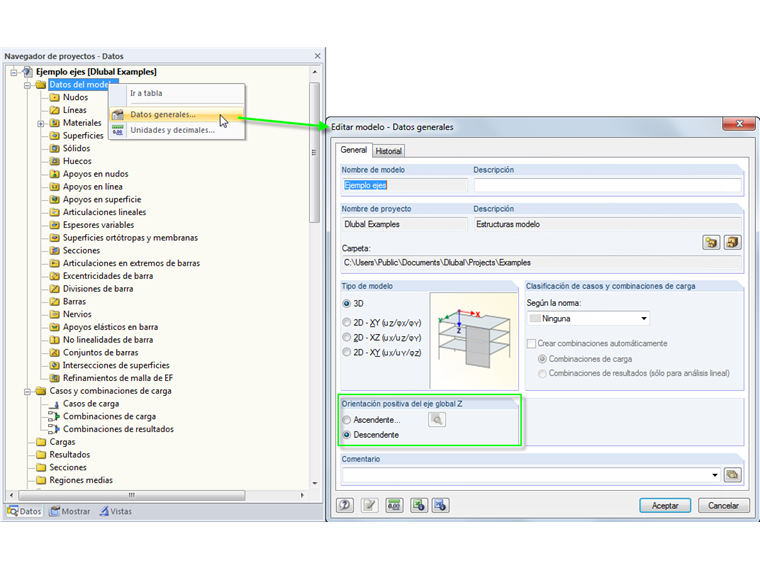
Task: Select Refinamientos de malla de EF item
Action: click(x=118, y=378)
